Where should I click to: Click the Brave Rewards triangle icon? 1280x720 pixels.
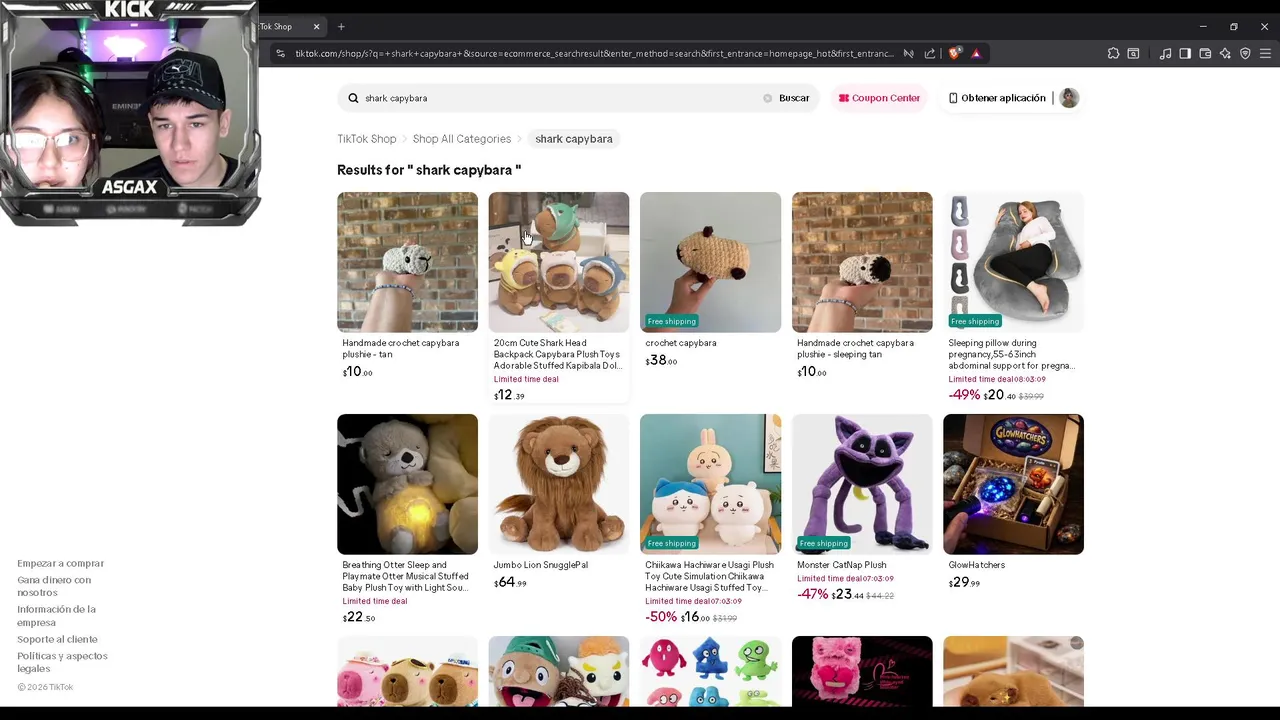coord(976,53)
